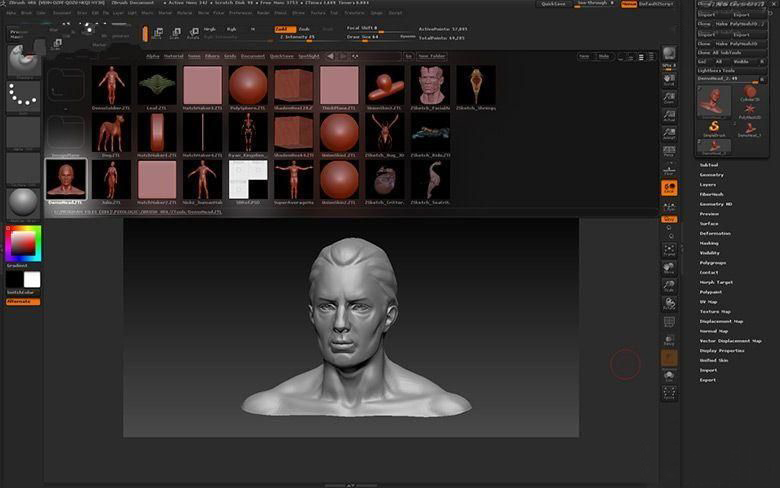780x488 pixels.
Task: Expand the SubTool subpalette
Action: [709, 165]
